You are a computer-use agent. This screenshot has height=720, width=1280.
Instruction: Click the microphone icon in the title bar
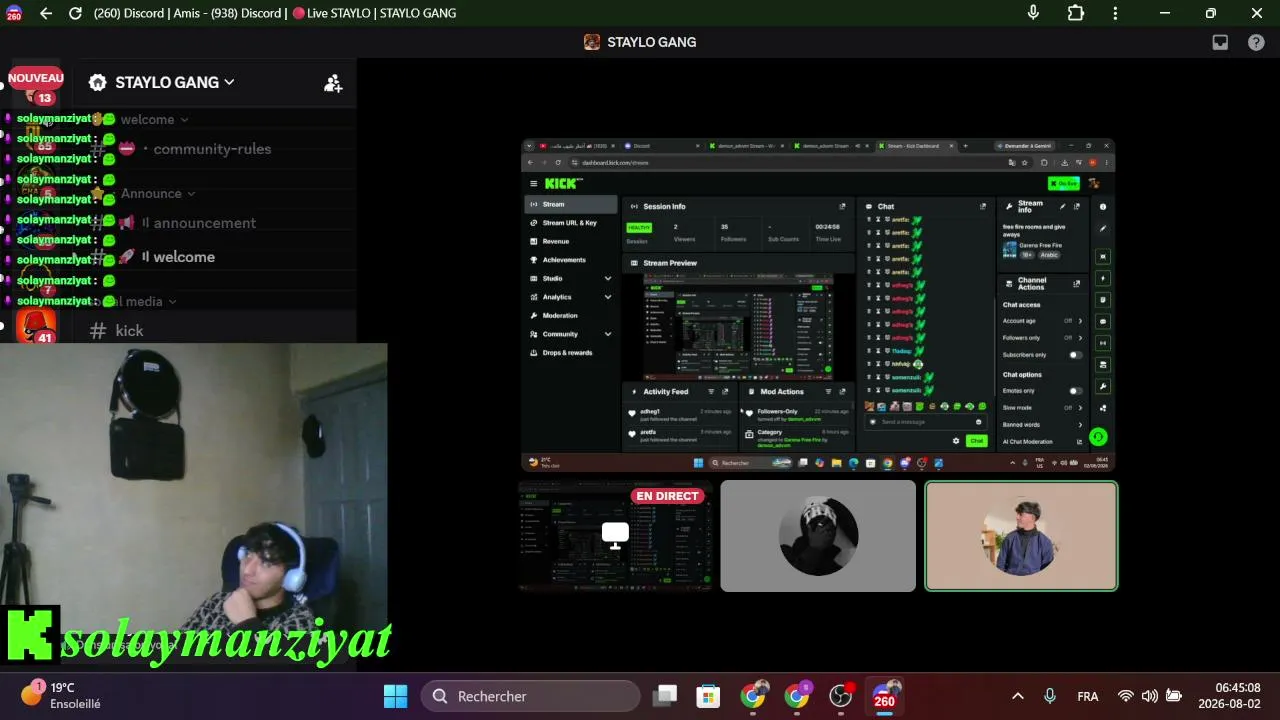[x=1033, y=13]
